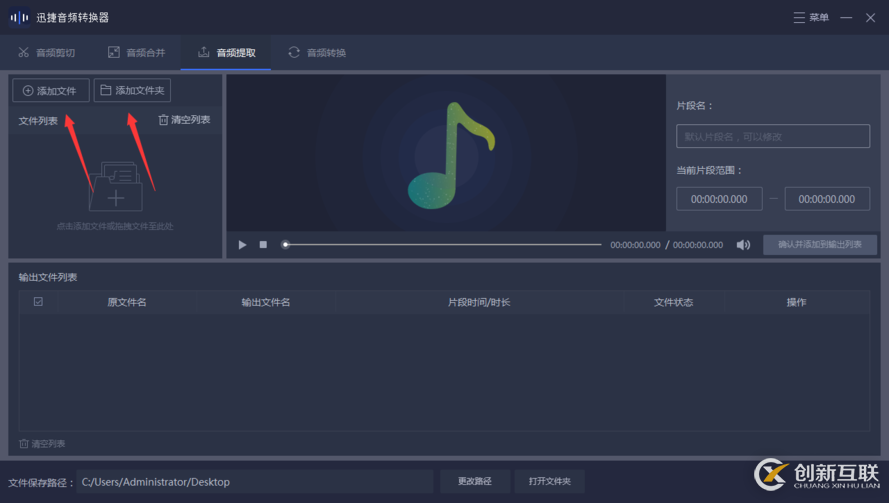The width and height of the screenshot is (889, 503).
Task: Close the converter window
Action: 870,18
